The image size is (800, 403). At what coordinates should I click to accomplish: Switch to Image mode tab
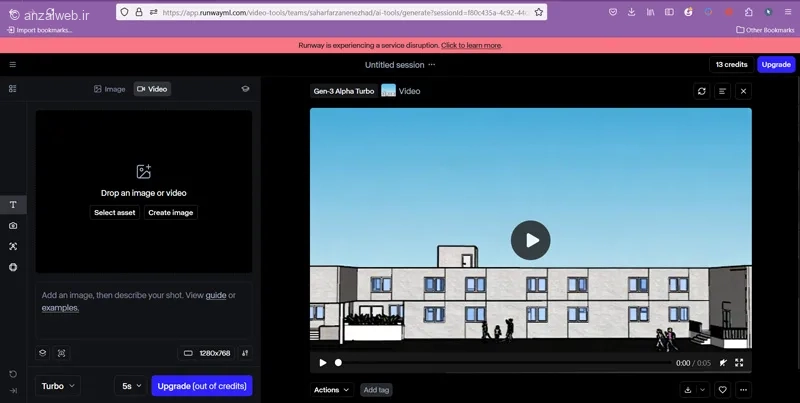point(109,89)
